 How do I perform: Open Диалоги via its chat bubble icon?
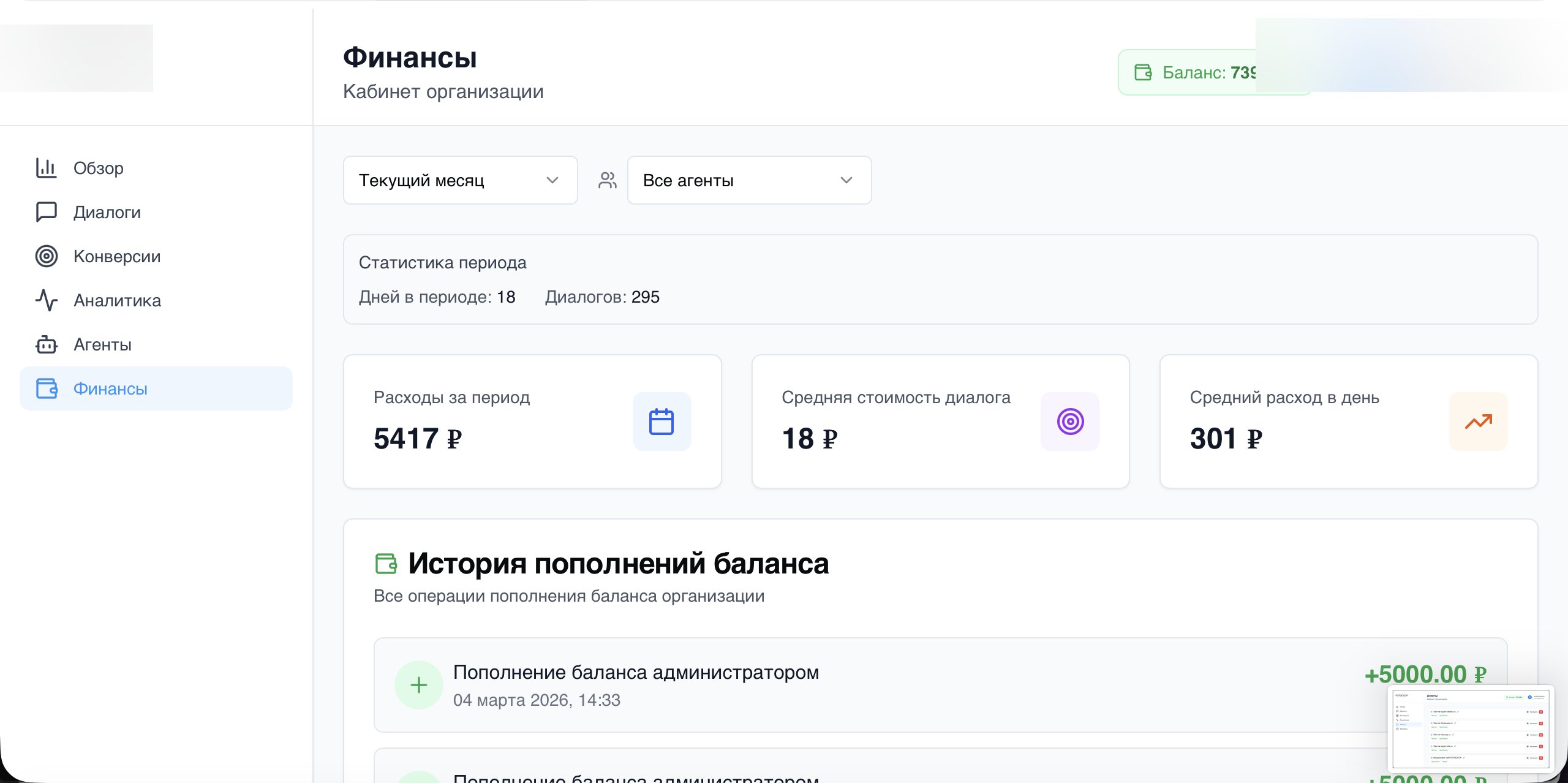(46, 212)
